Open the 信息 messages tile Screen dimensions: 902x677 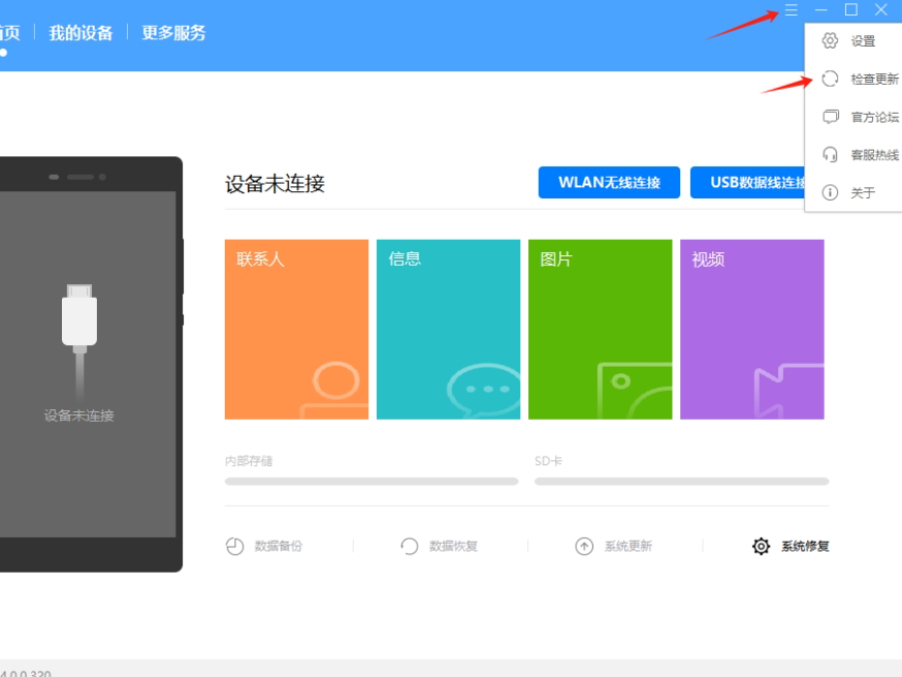(x=448, y=329)
